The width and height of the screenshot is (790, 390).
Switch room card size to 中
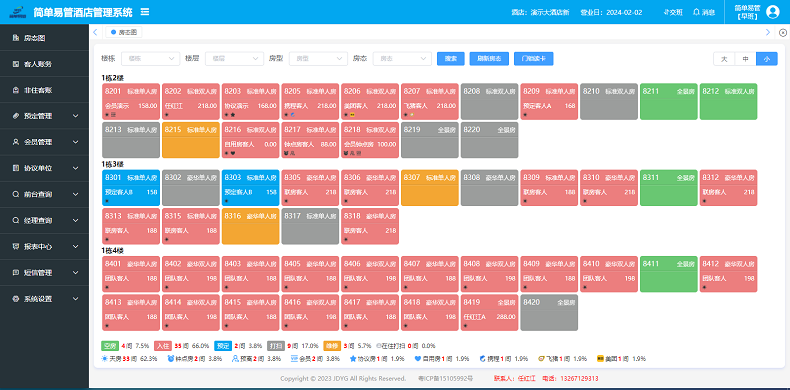745,59
